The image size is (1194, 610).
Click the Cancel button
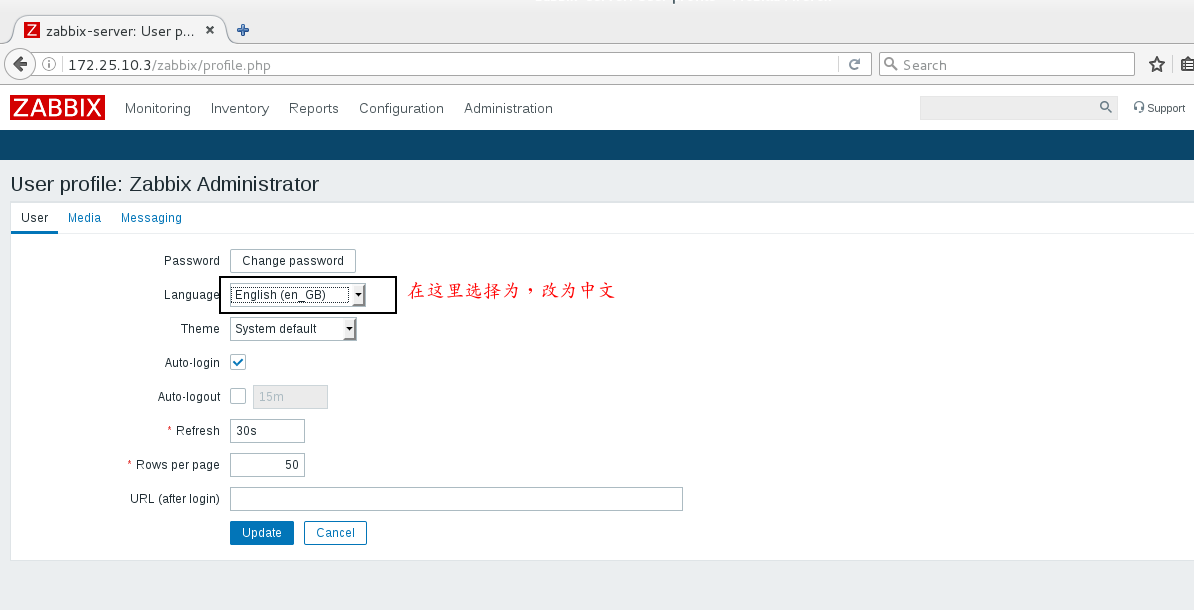pyautogui.click(x=335, y=533)
